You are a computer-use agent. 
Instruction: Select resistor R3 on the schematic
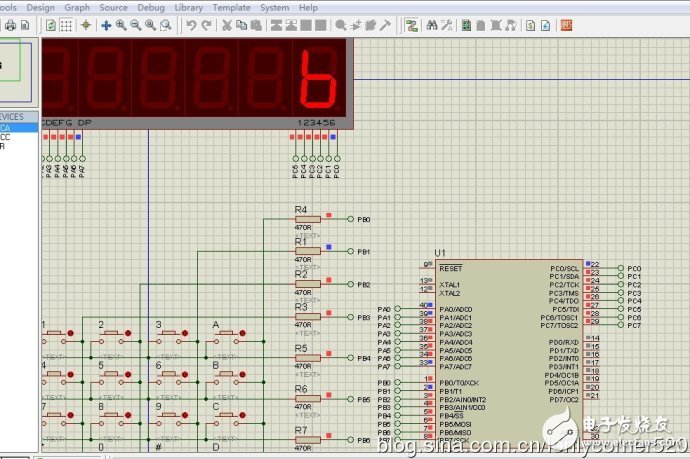pos(308,317)
